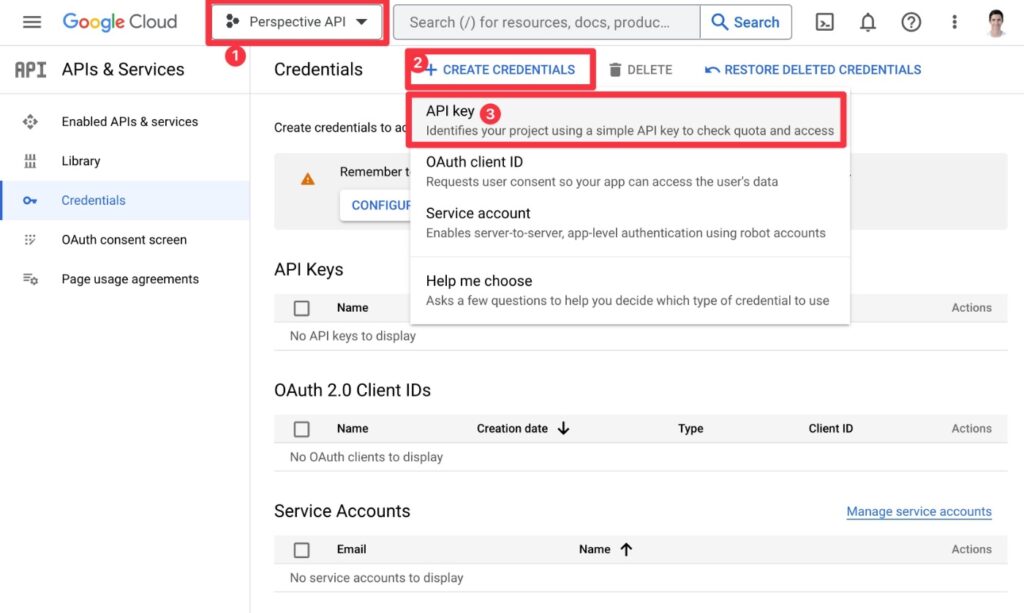Click the Client ID column header
This screenshot has width=1024, height=613.
[831, 428]
